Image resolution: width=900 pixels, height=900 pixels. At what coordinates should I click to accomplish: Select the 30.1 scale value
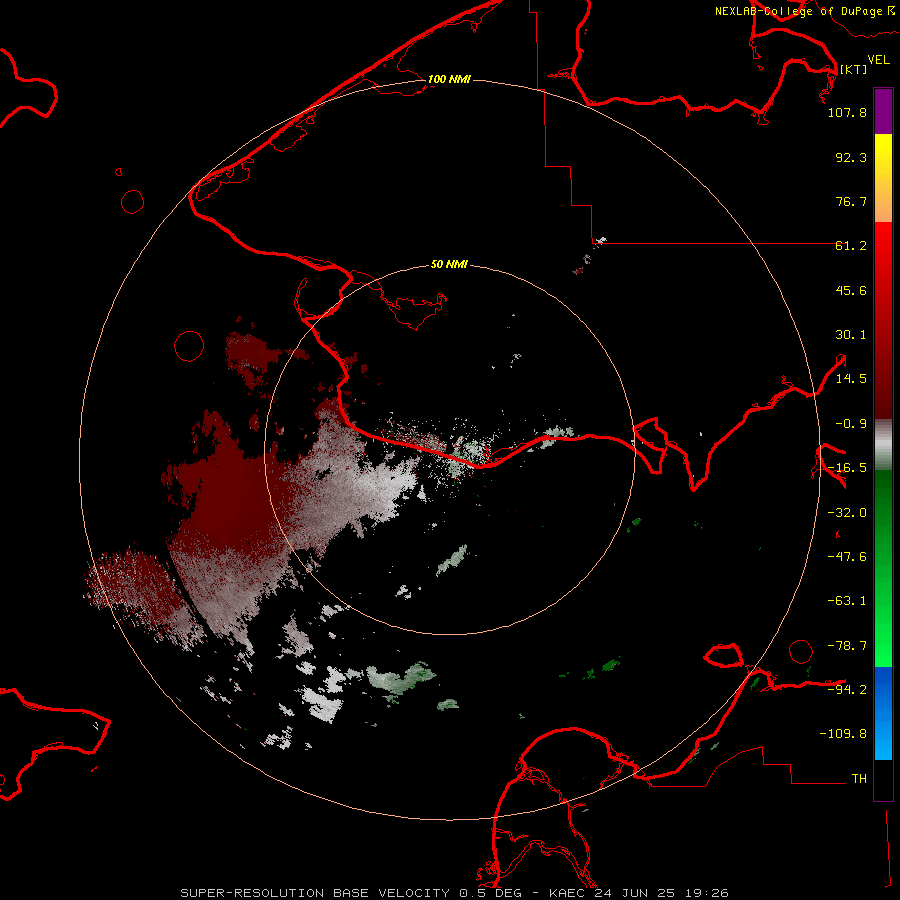pyautogui.click(x=851, y=335)
